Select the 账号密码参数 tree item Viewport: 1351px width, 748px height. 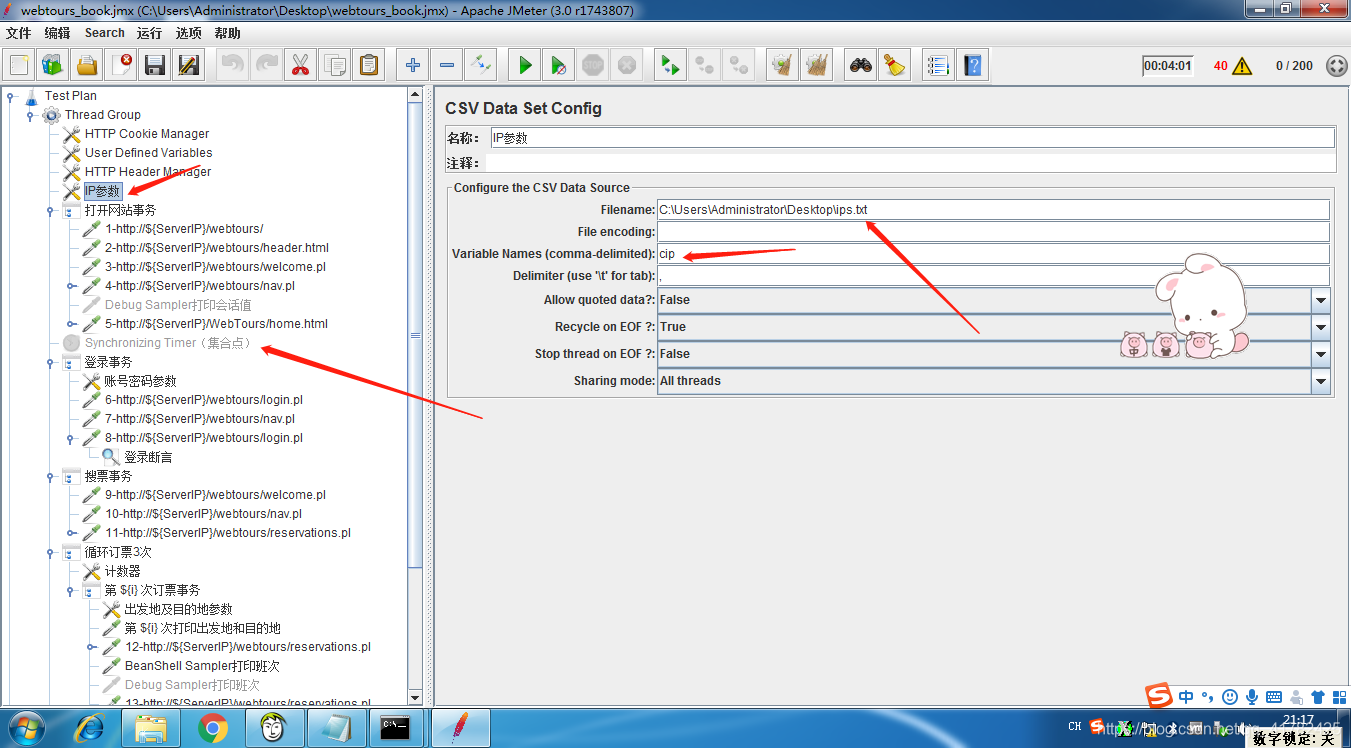pos(140,381)
